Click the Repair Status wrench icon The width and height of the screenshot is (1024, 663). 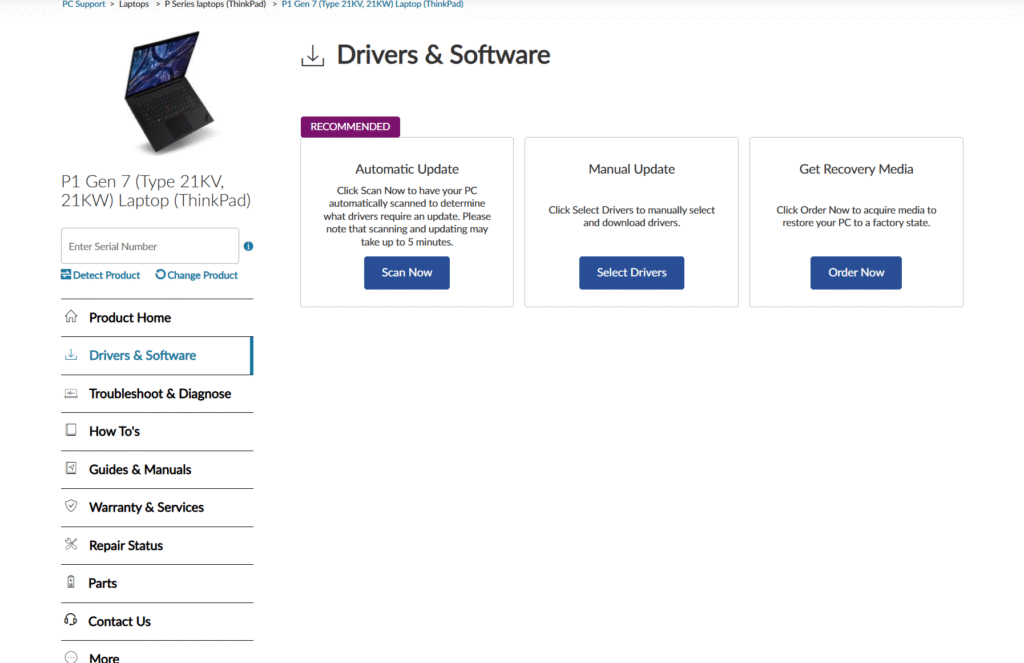click(x=71, y=545)
